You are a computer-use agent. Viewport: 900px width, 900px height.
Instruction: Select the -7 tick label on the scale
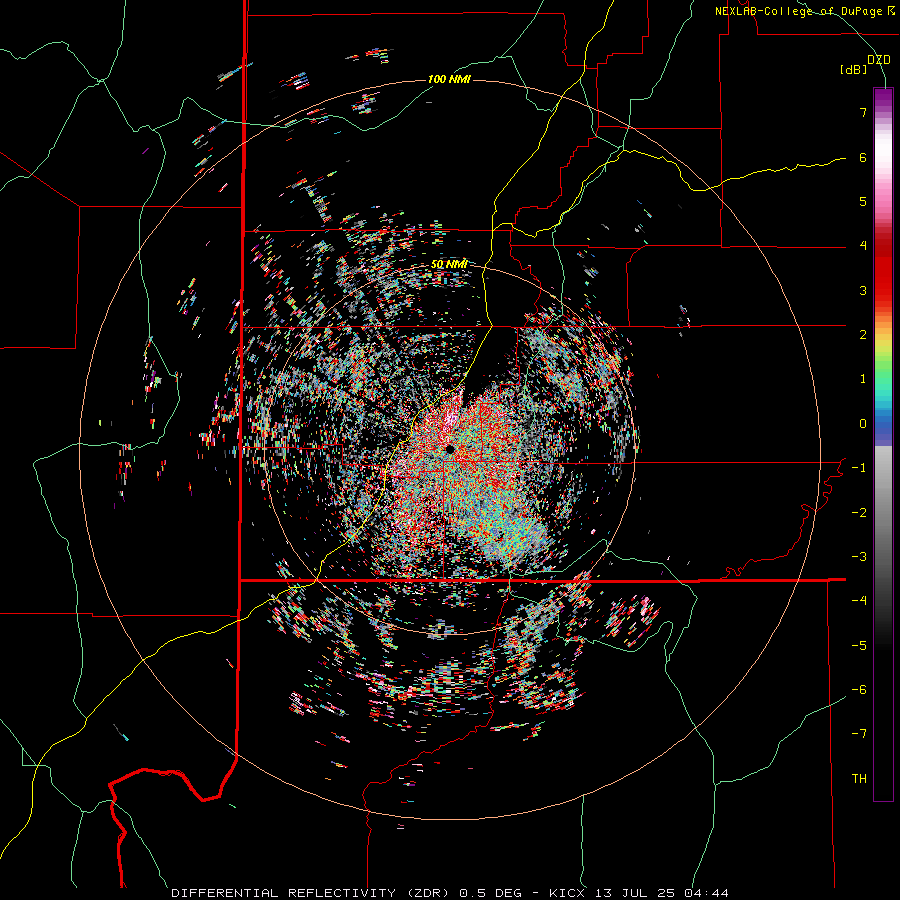pyautogui.click(x=859, y=734)
